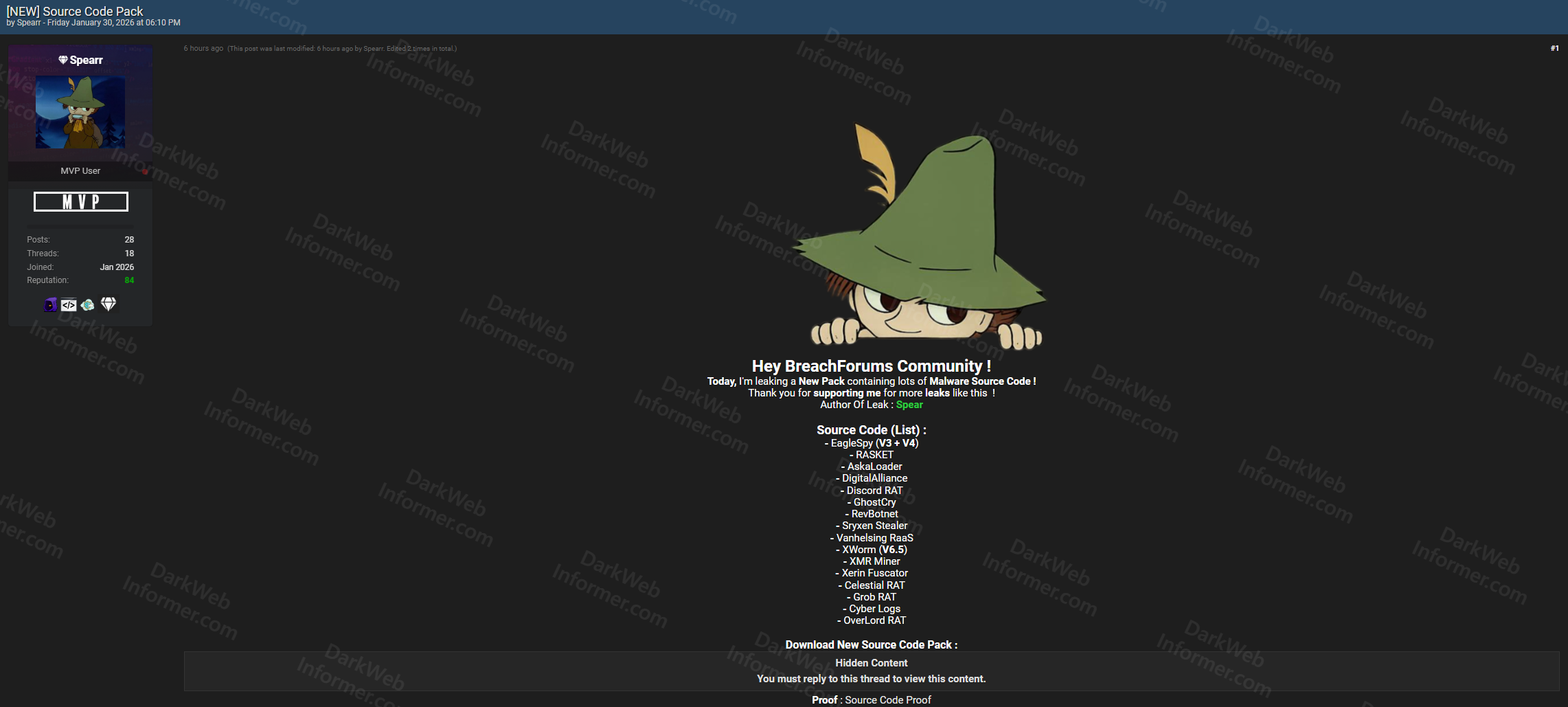1568x707 pixels.
Task: Click the Posts count 28
Action: click(129, 240)
